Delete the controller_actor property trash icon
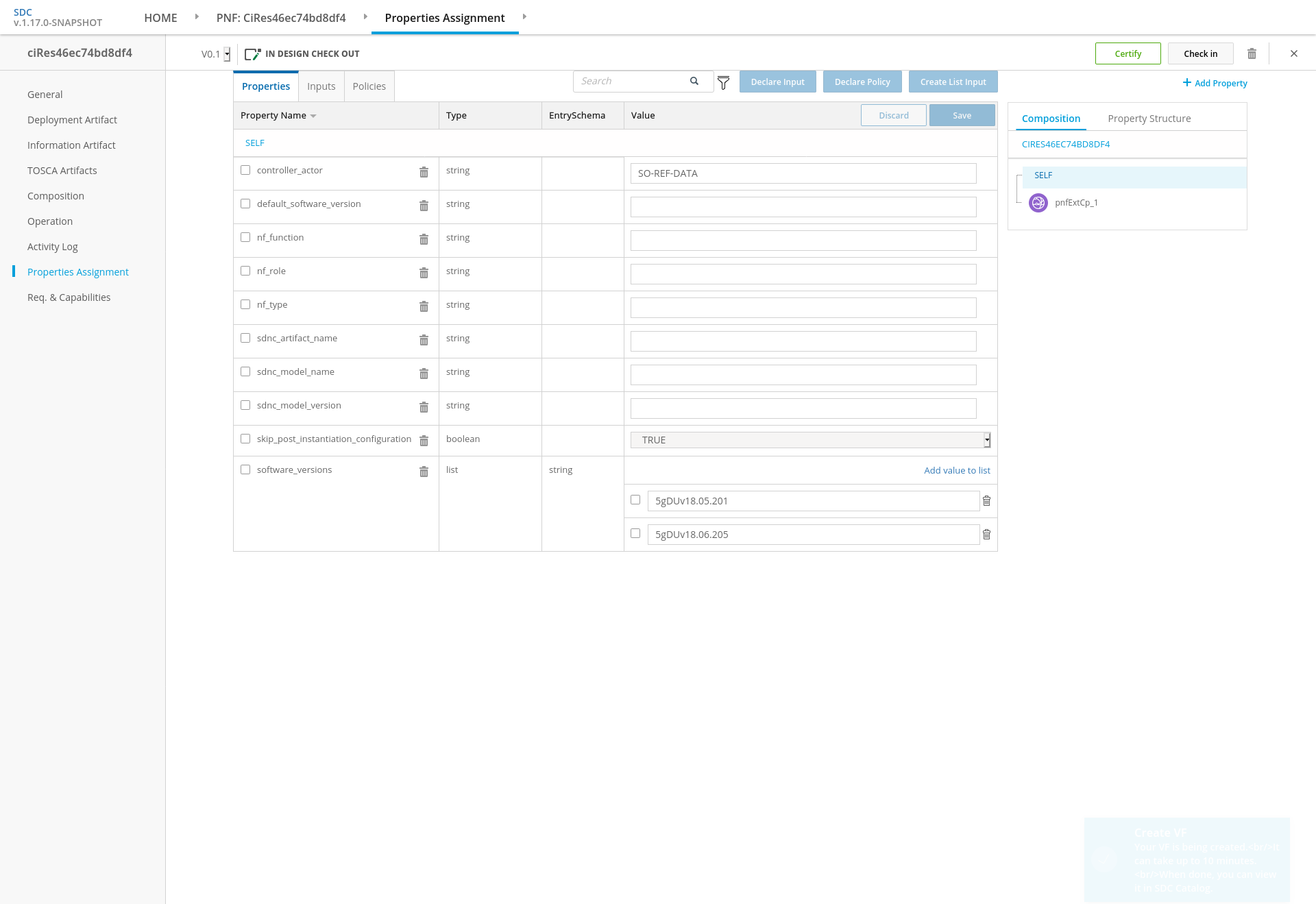This screenshot has height=904, width=1316. point(424,172)
